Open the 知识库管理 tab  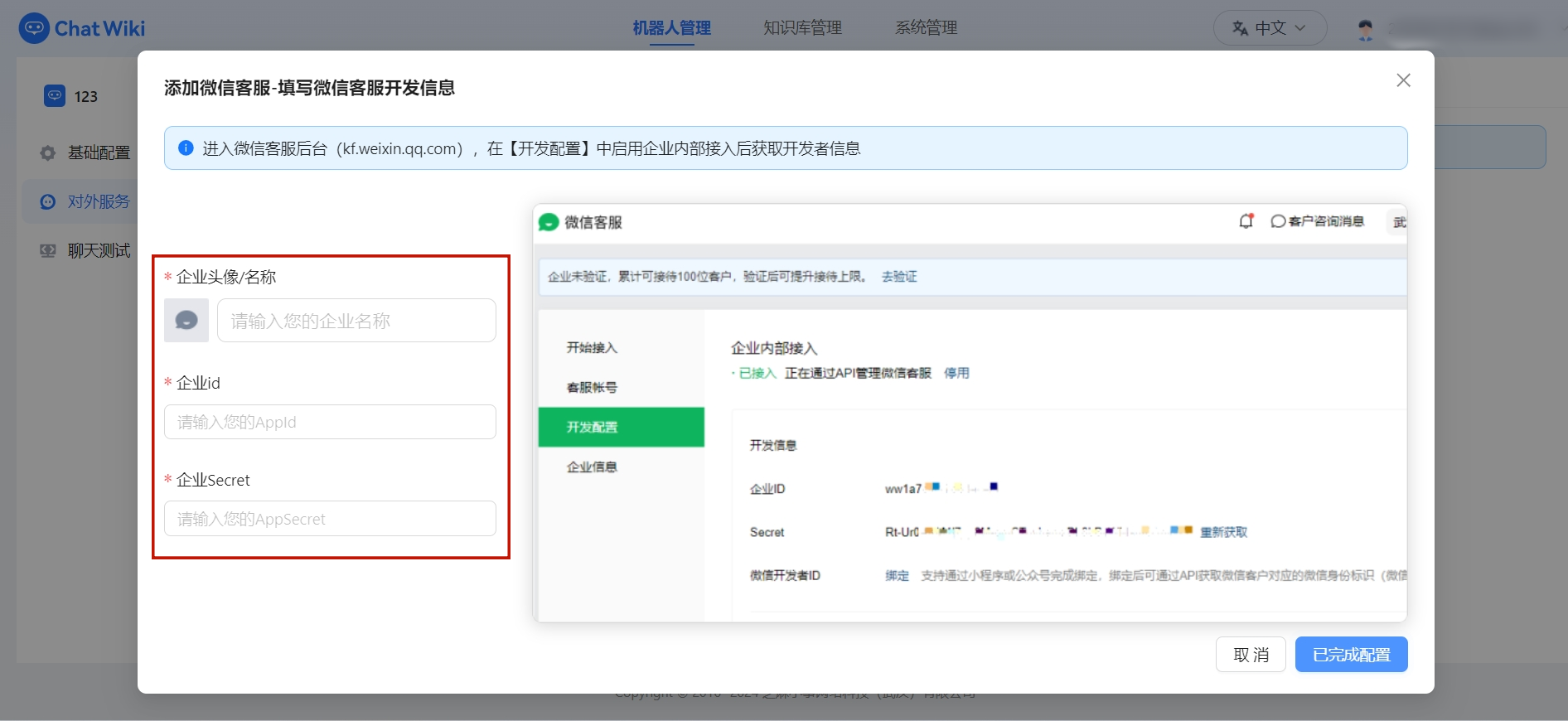(x=802, y=28)
